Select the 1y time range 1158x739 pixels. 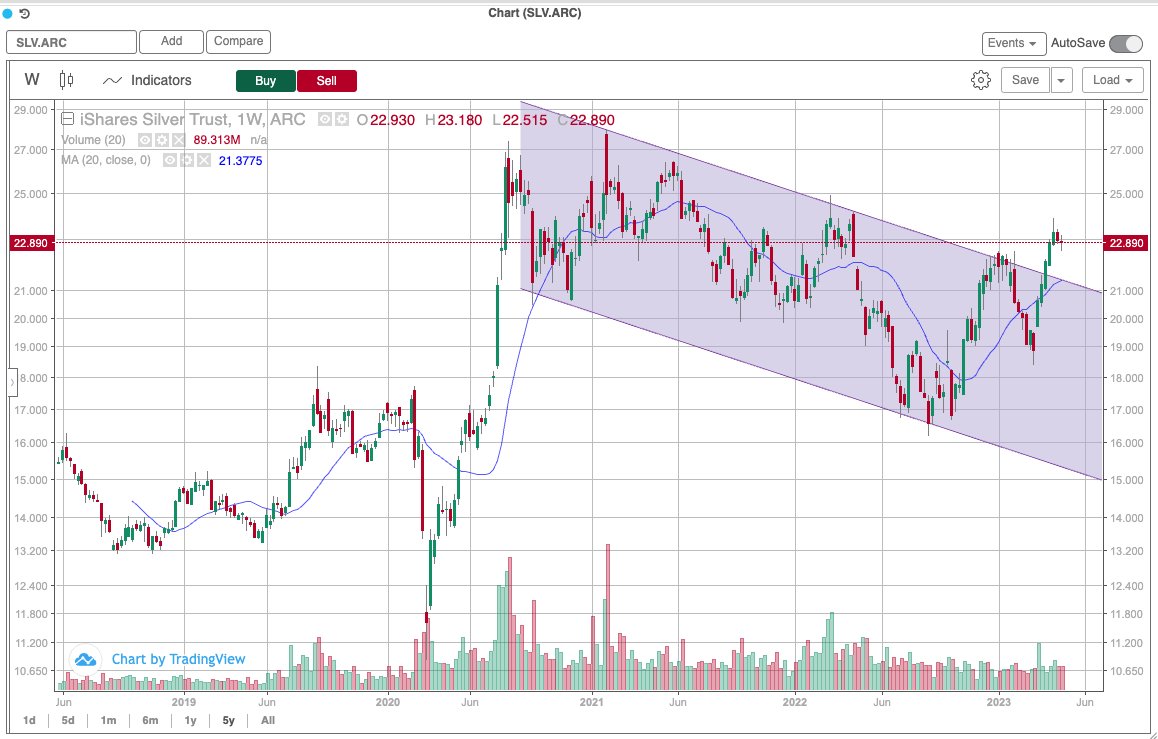(x=191, y=720)
